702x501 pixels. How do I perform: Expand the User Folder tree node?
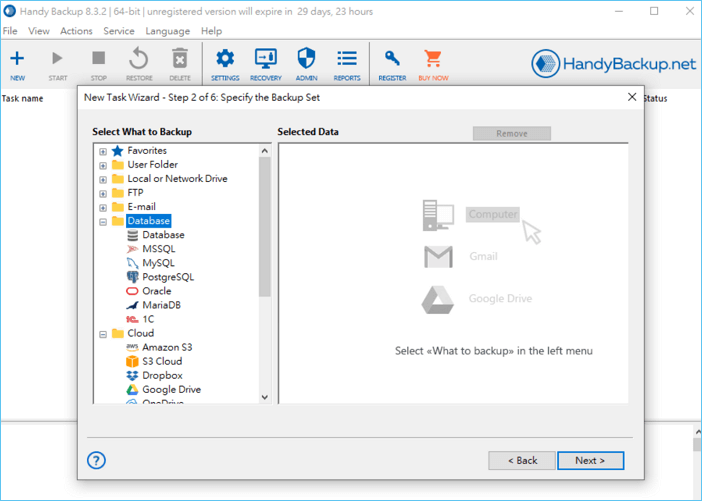coord(103,166)
